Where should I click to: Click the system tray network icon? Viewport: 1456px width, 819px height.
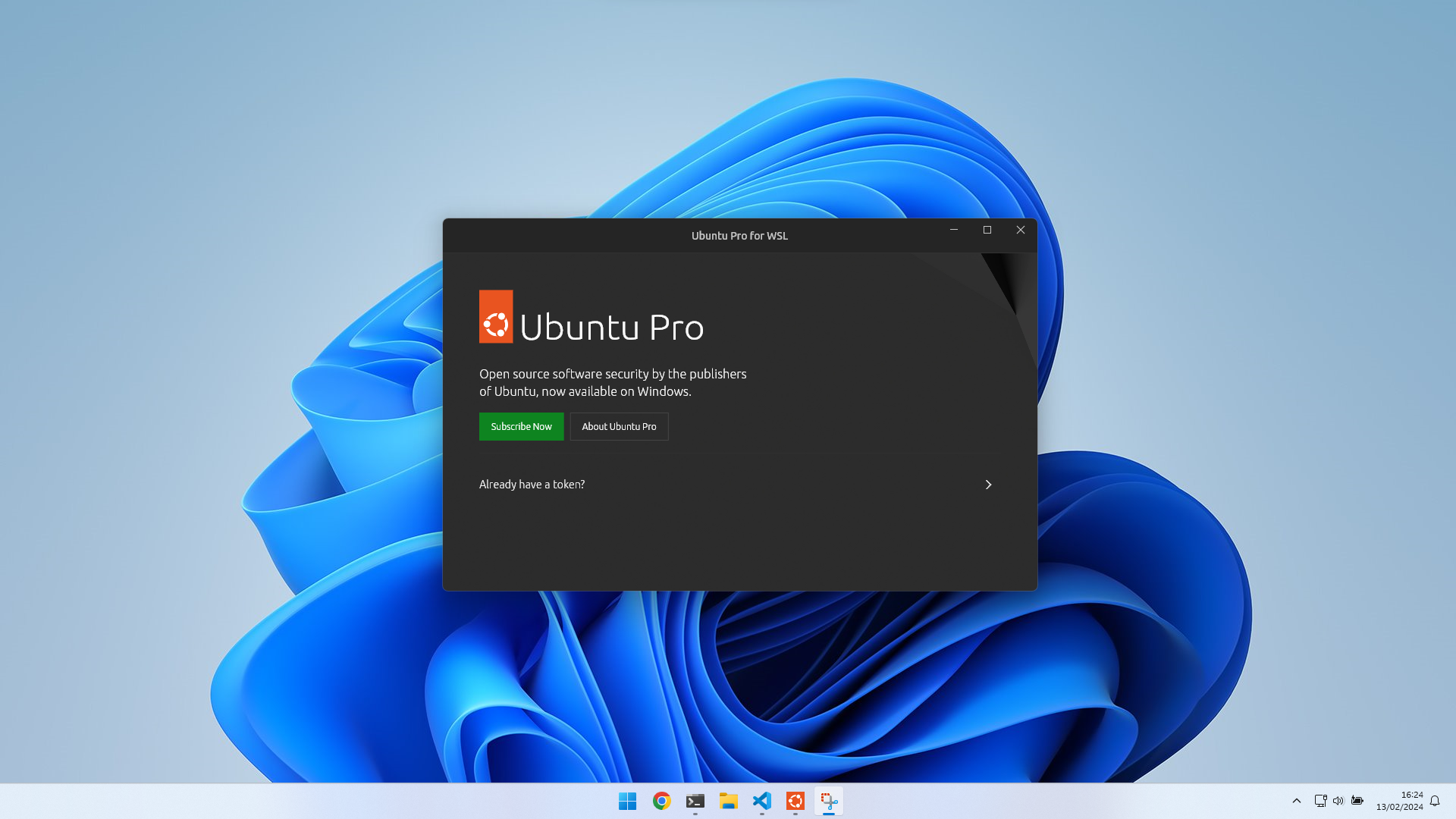[1319, 800]
